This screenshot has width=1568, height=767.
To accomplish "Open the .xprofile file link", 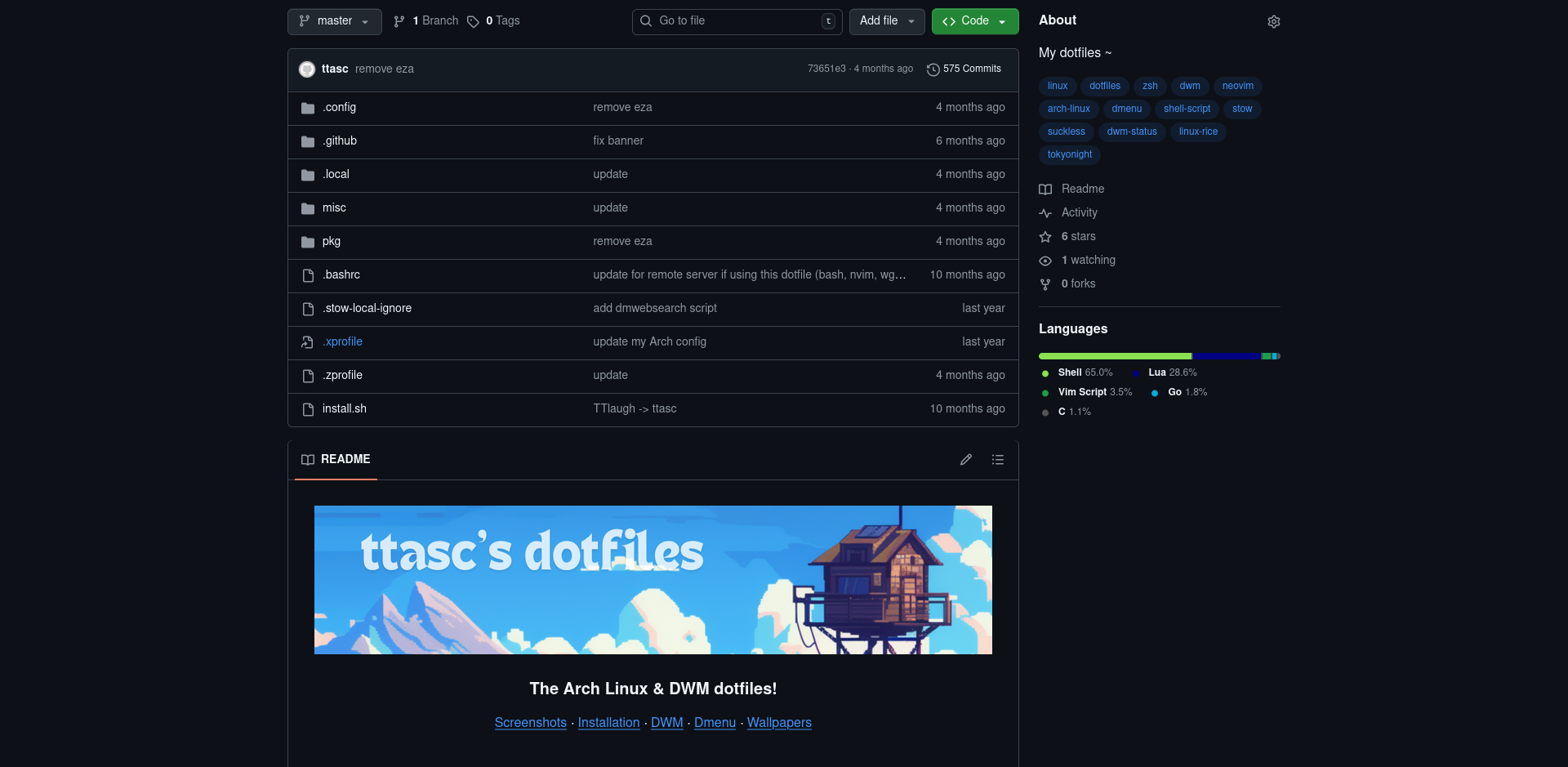I will [342, 342].
